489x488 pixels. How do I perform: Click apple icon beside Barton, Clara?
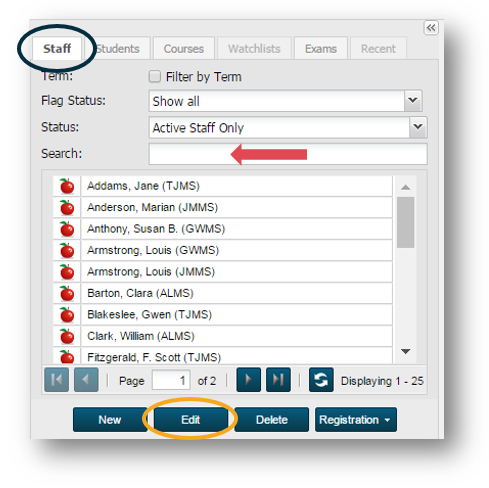point(67,293)
